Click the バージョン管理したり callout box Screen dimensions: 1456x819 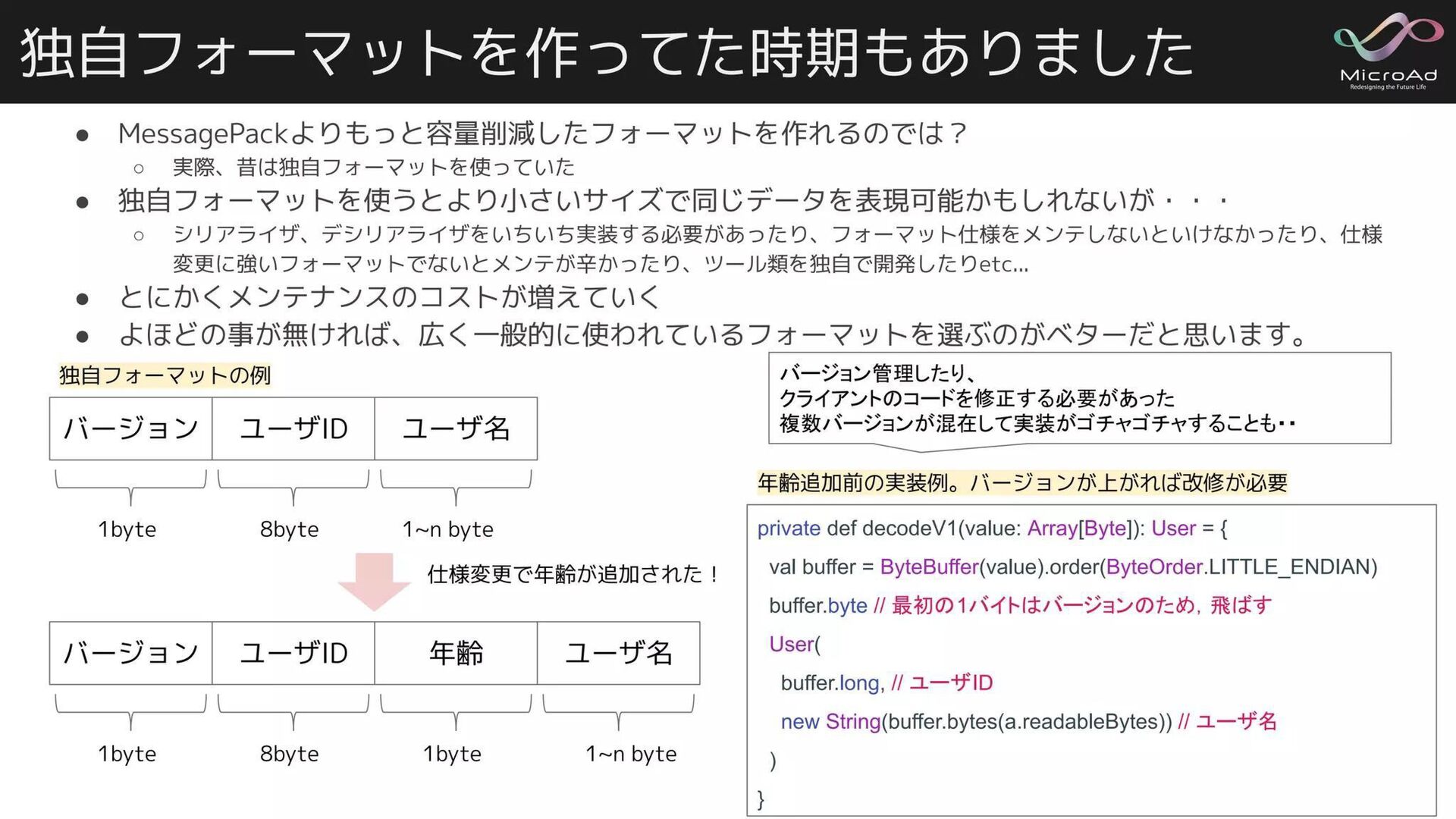click(x=1079, y=398)
